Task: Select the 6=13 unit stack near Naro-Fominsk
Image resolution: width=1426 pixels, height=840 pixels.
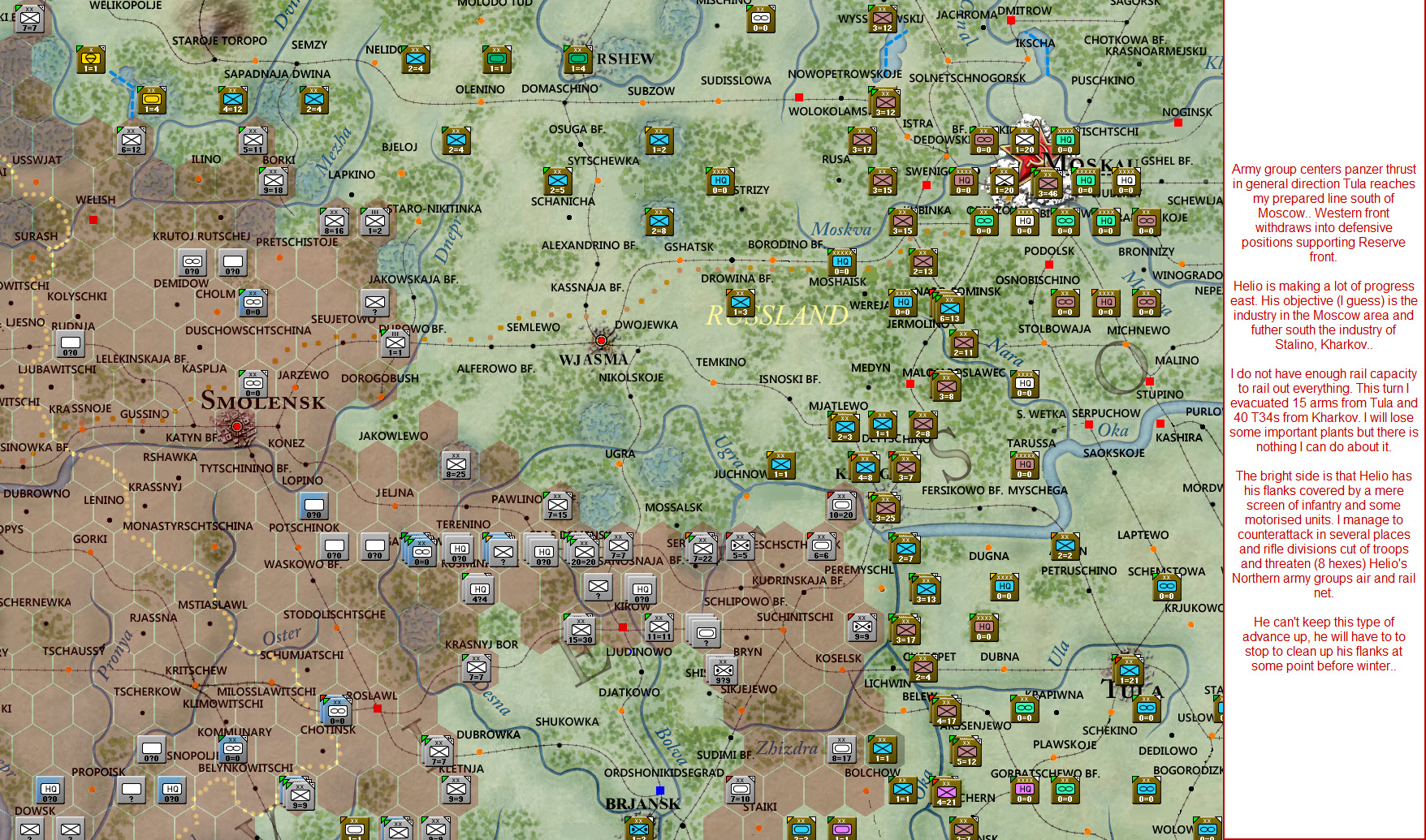Action: [x=950, y=309]
